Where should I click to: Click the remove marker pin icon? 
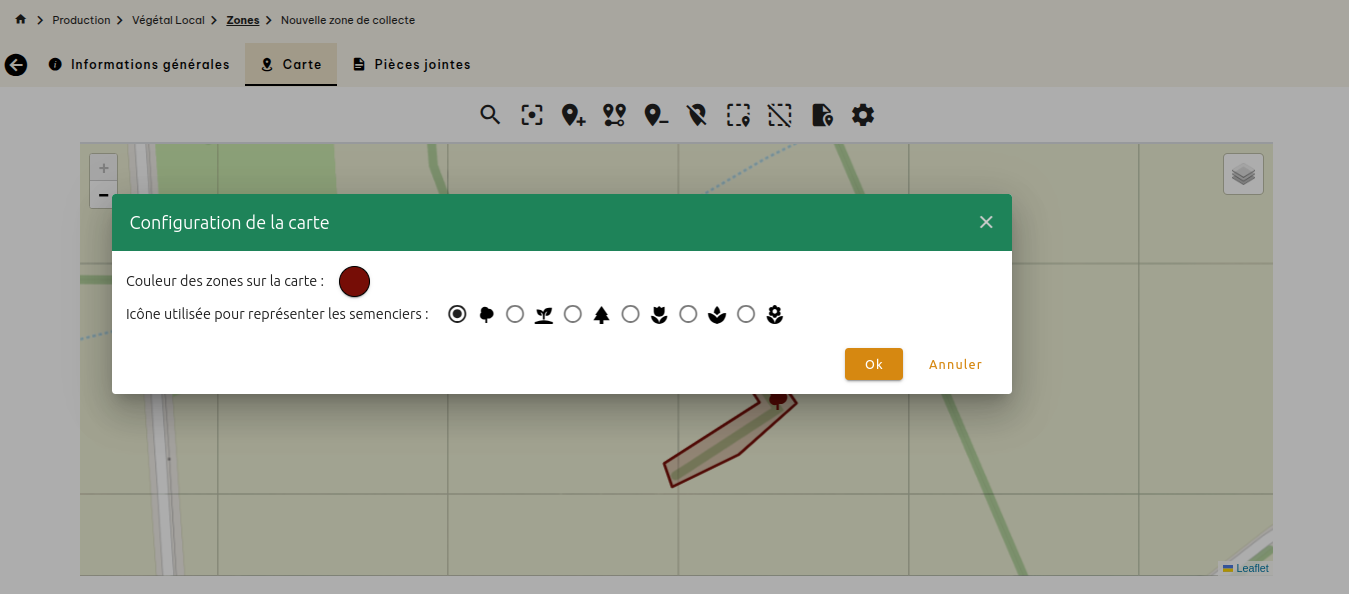[656, 115]
